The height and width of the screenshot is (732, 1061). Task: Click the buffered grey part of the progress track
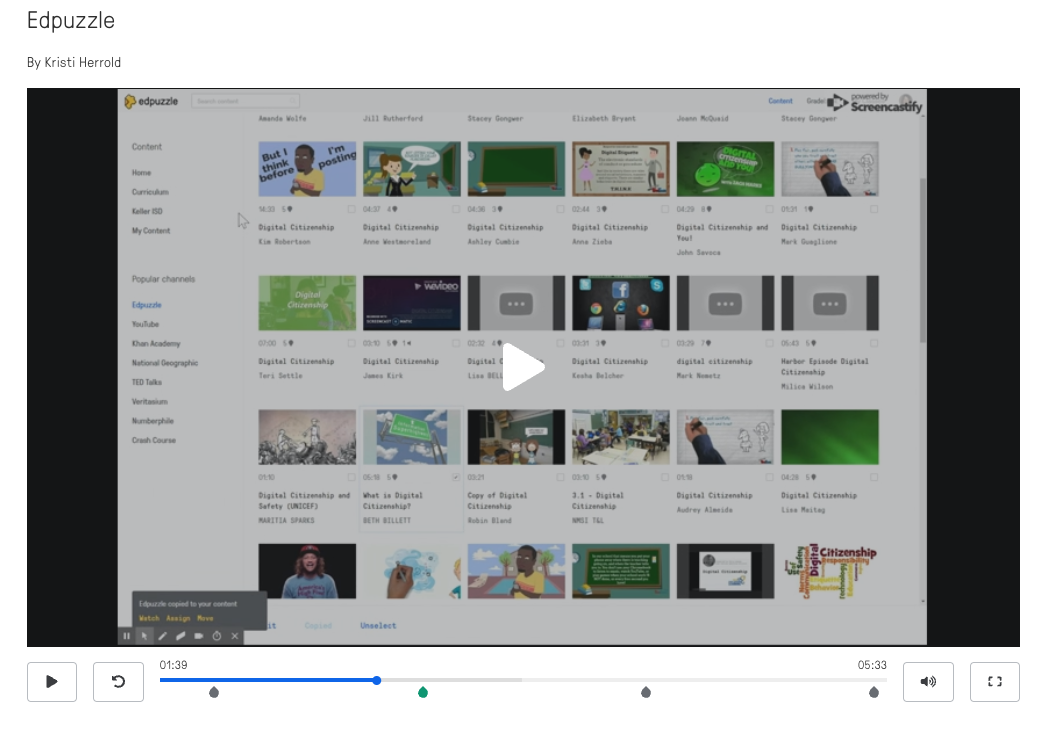[x=451, y=680]
